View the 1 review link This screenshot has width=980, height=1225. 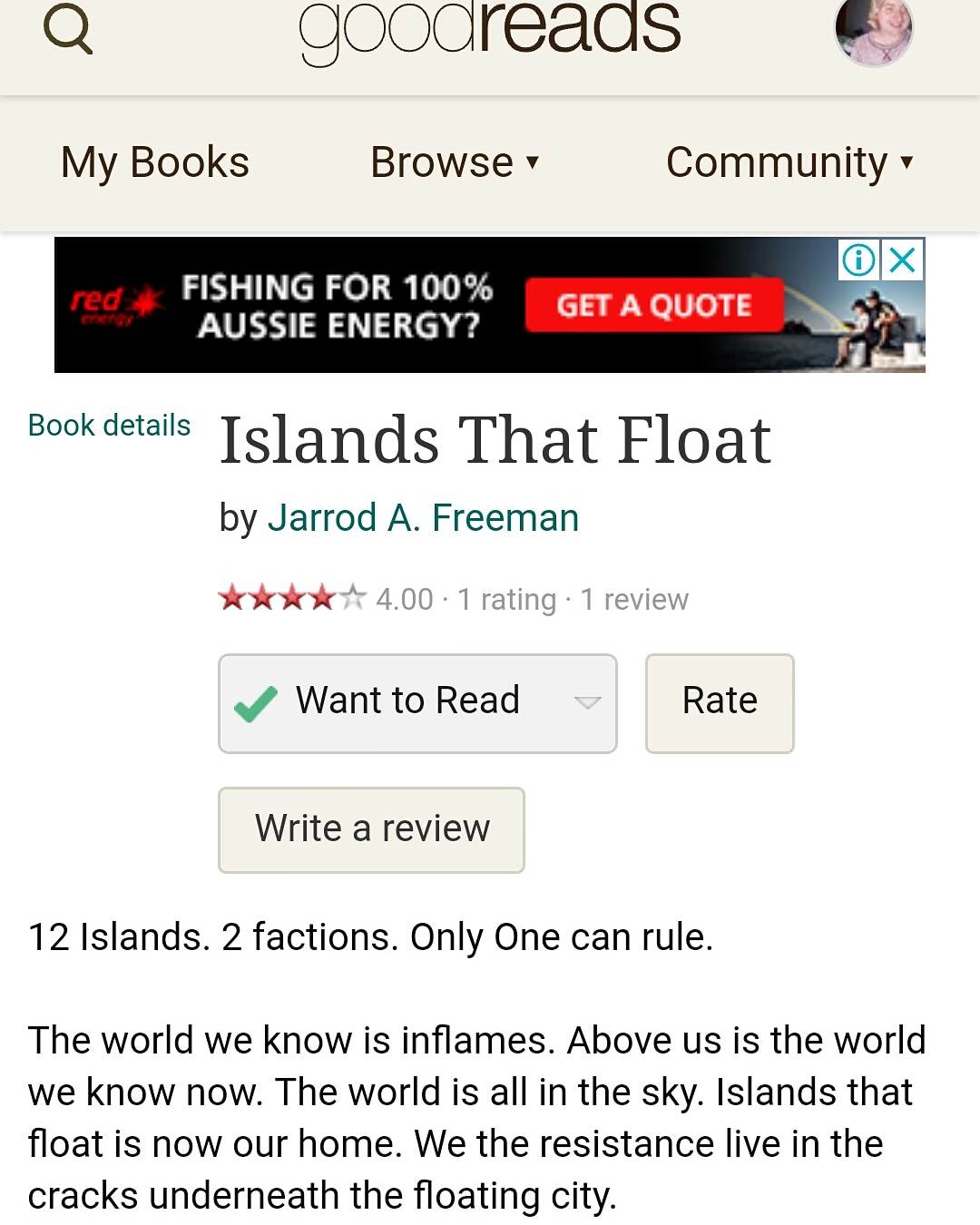[x=634, y=600]
